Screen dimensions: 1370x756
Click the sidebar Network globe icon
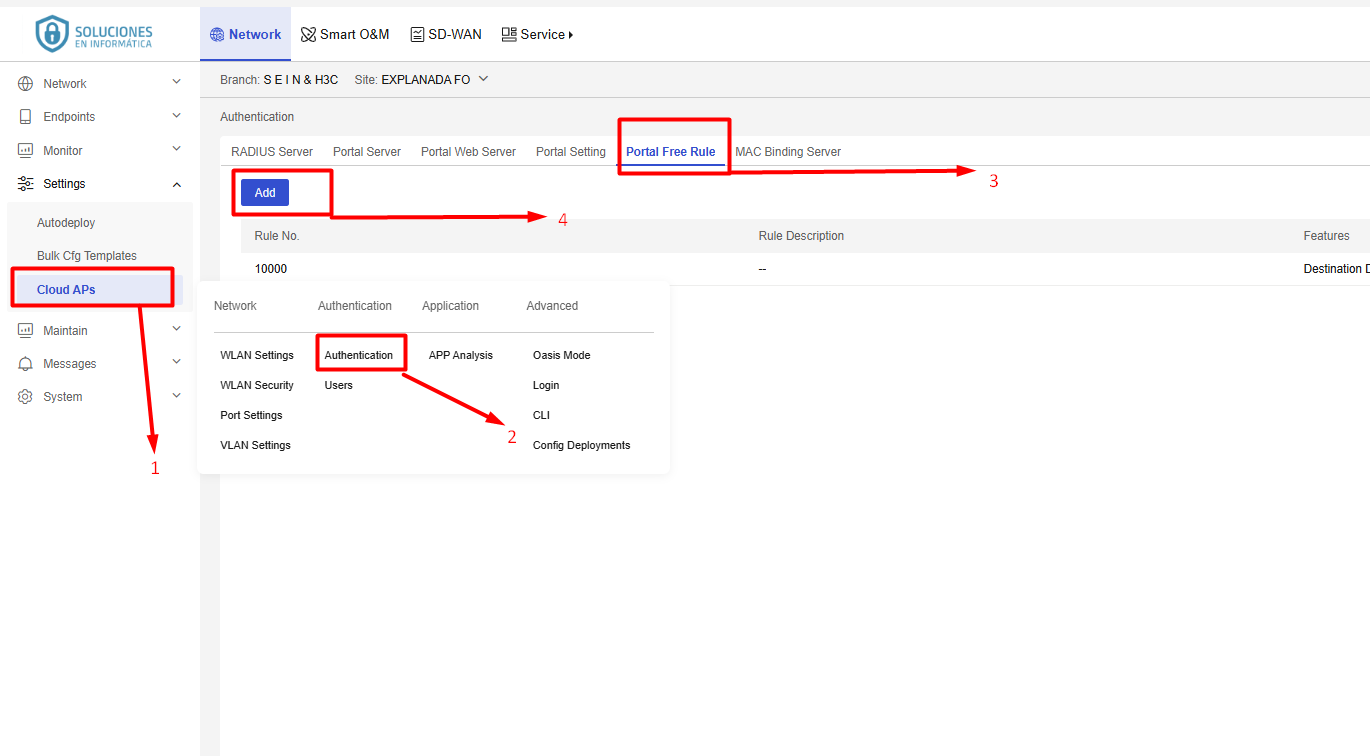(x=26, y=84)
